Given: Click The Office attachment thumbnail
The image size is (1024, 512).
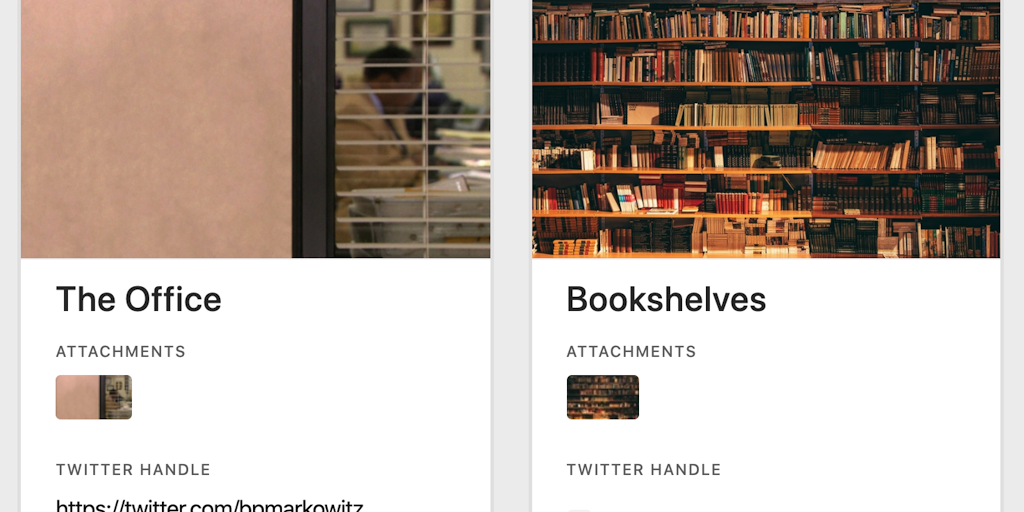Looking at the screenshot, I should (x=93, y=397).
